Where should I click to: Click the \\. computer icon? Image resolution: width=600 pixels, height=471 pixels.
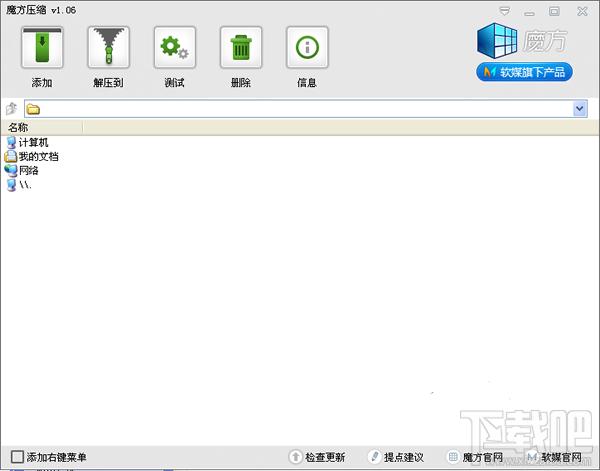(x=11, y=185)
